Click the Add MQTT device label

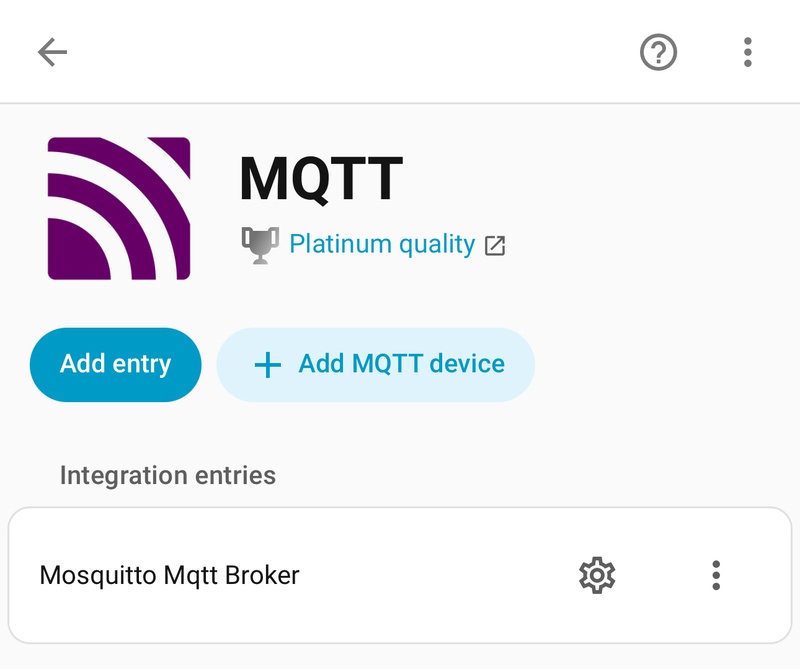coord(401,364)
